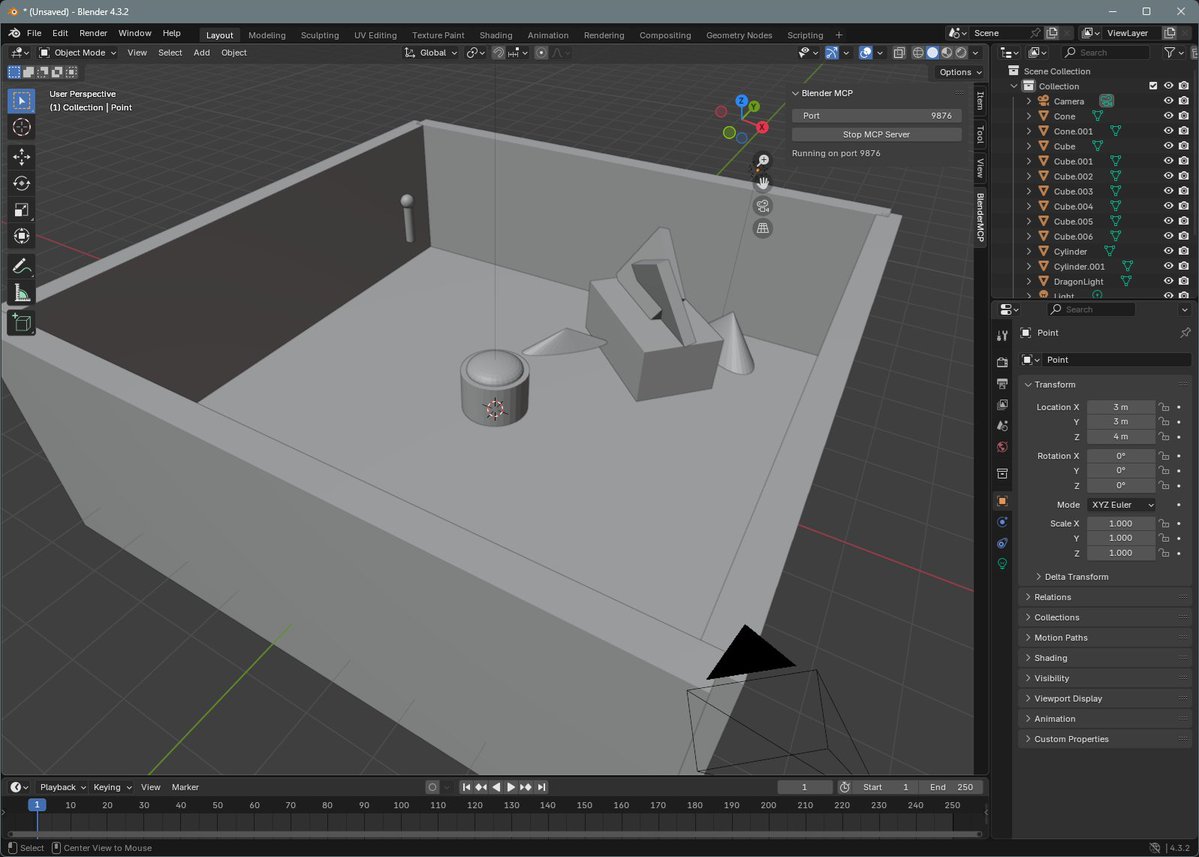This screenshot has width=1199, height=857.
Task: Hide the Cone object in the outliner
Action: pos(1167,116)
